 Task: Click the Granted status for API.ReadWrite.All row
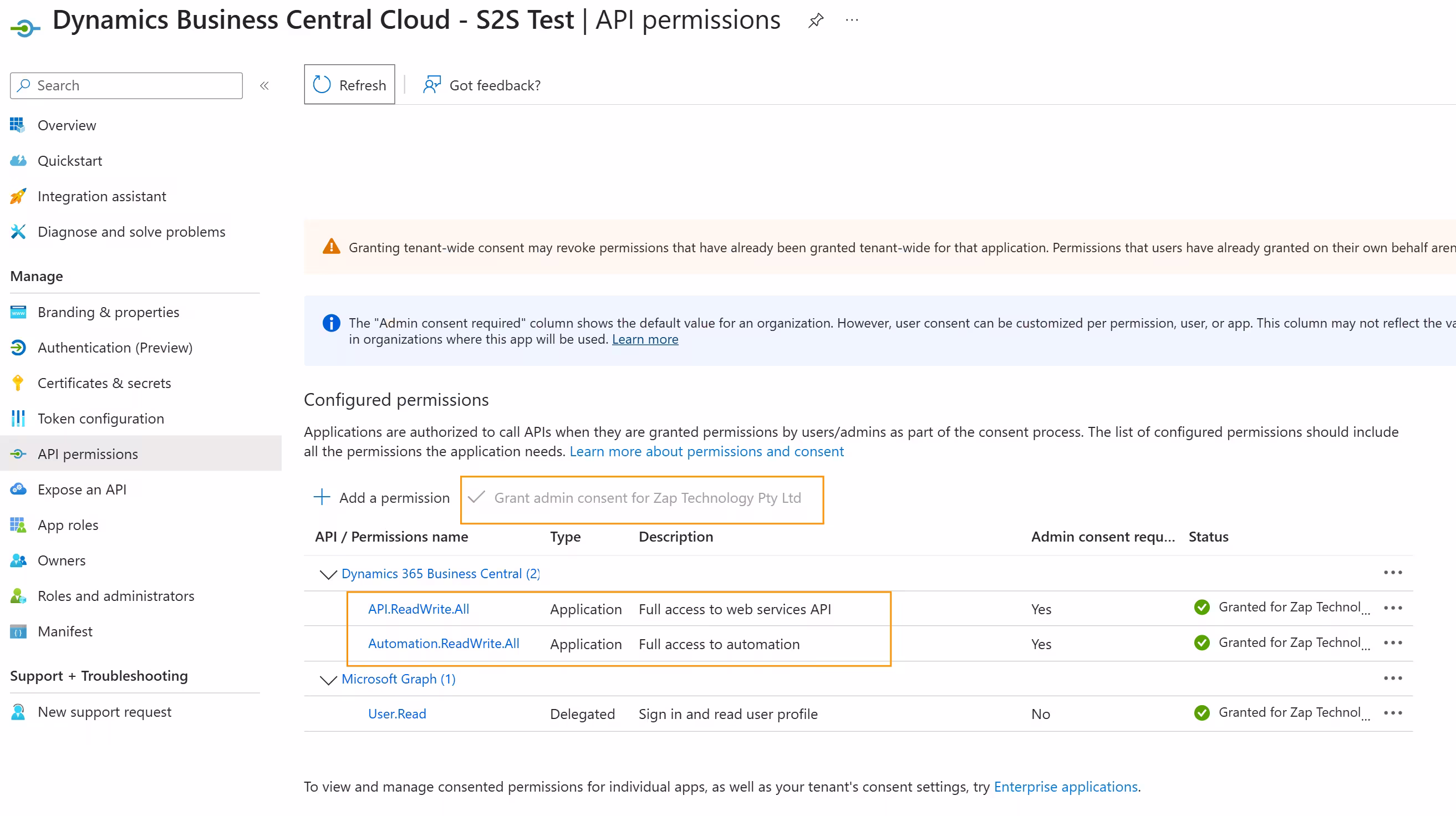(x=1282, y=608)
